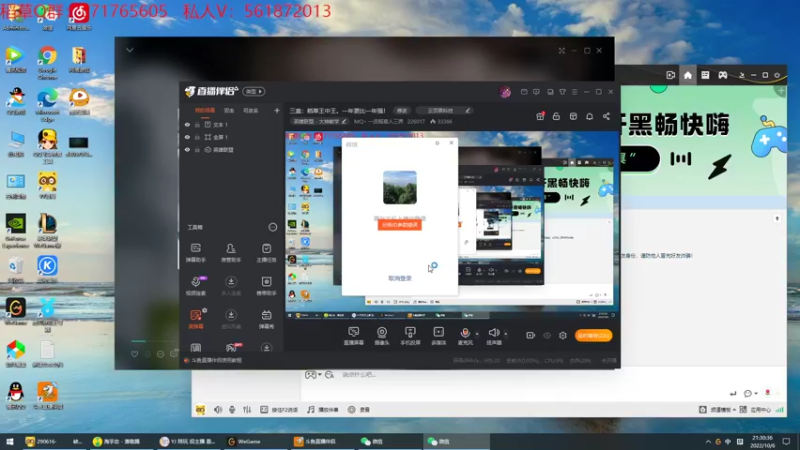Toggle visibility of the 英雄联盟 source
This screenshot has height=450, width=800.
click(187, 150)
